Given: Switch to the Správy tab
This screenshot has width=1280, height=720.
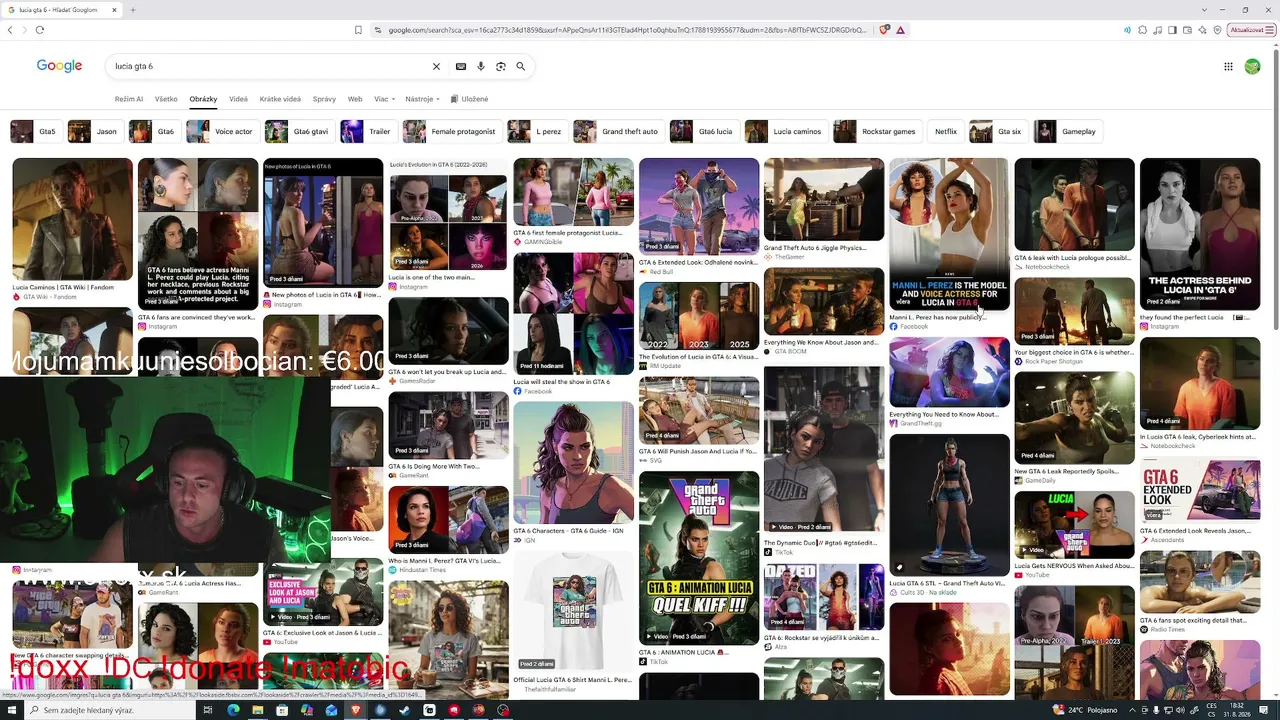Looking at the screenshot, I should tap(324, 99).
